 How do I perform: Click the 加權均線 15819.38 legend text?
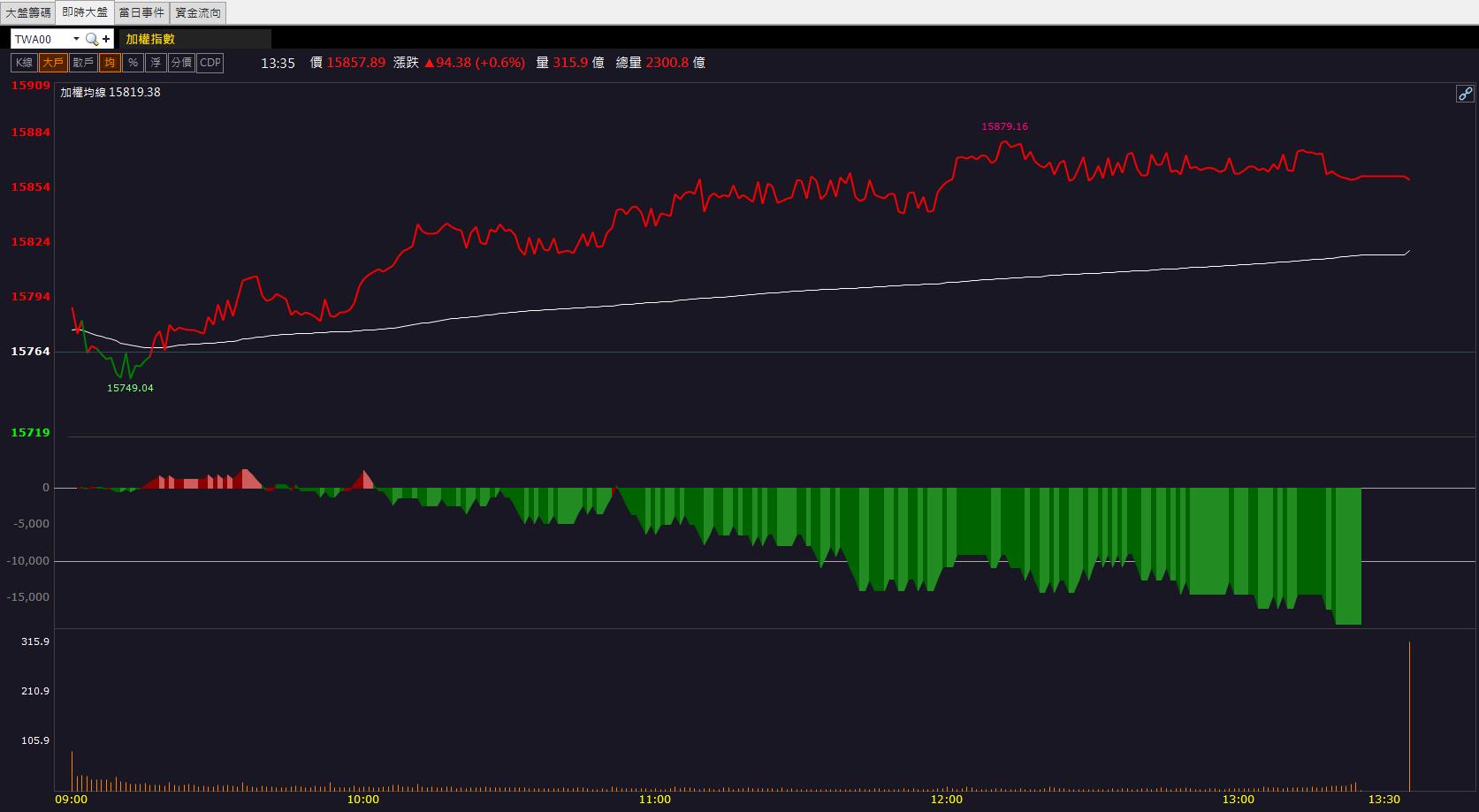(x=111, y=92)
